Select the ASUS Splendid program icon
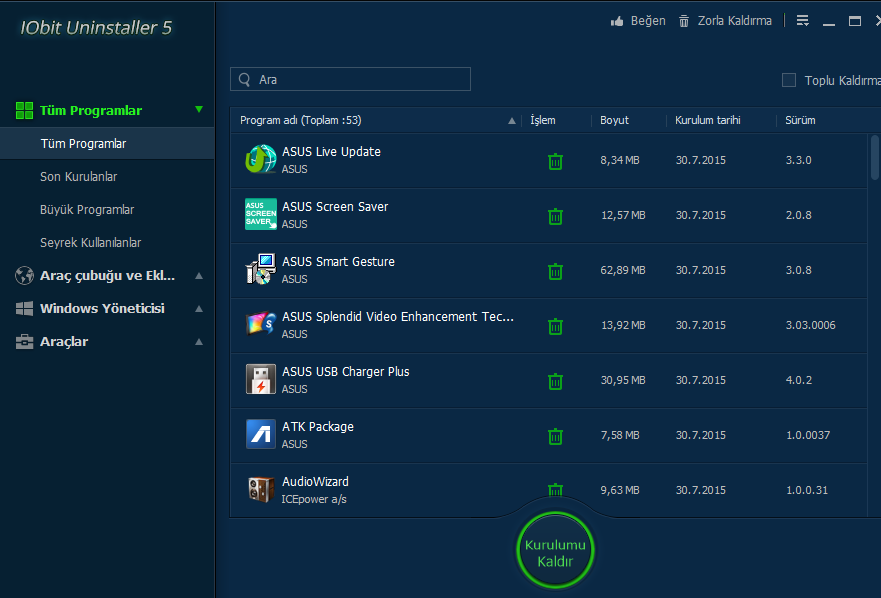881x598 pixels. tap(261, 324)
